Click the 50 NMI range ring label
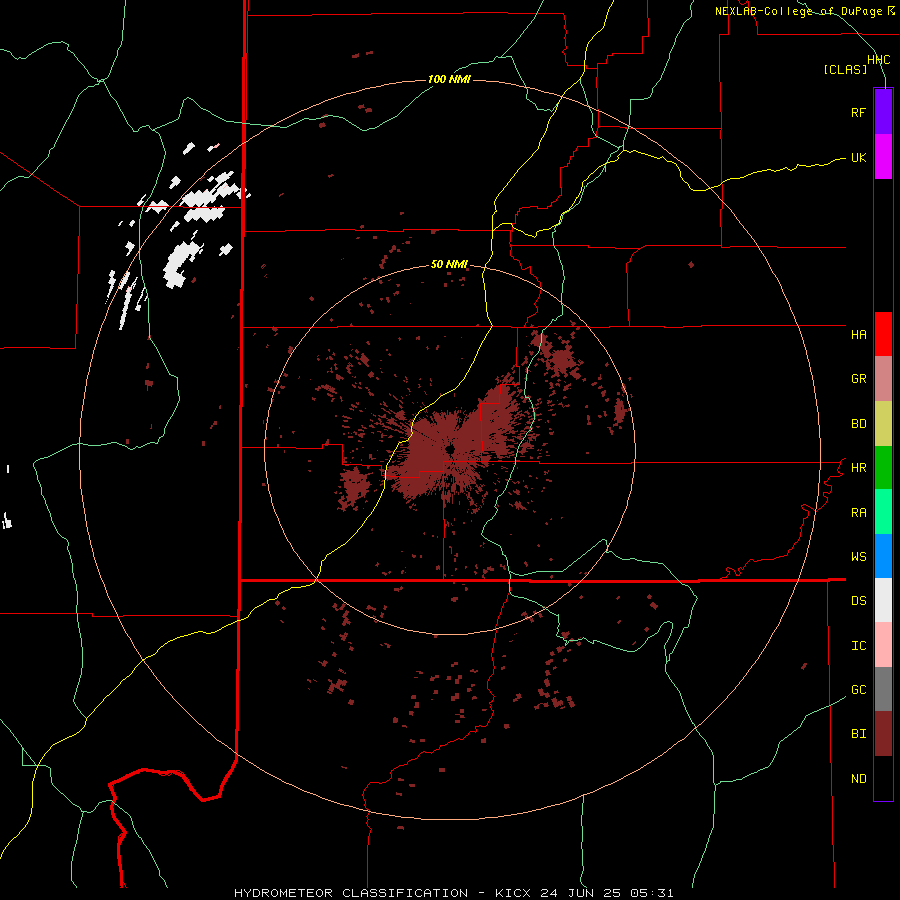Viewport: 900px width, 900px height. [x=449, y=264]
